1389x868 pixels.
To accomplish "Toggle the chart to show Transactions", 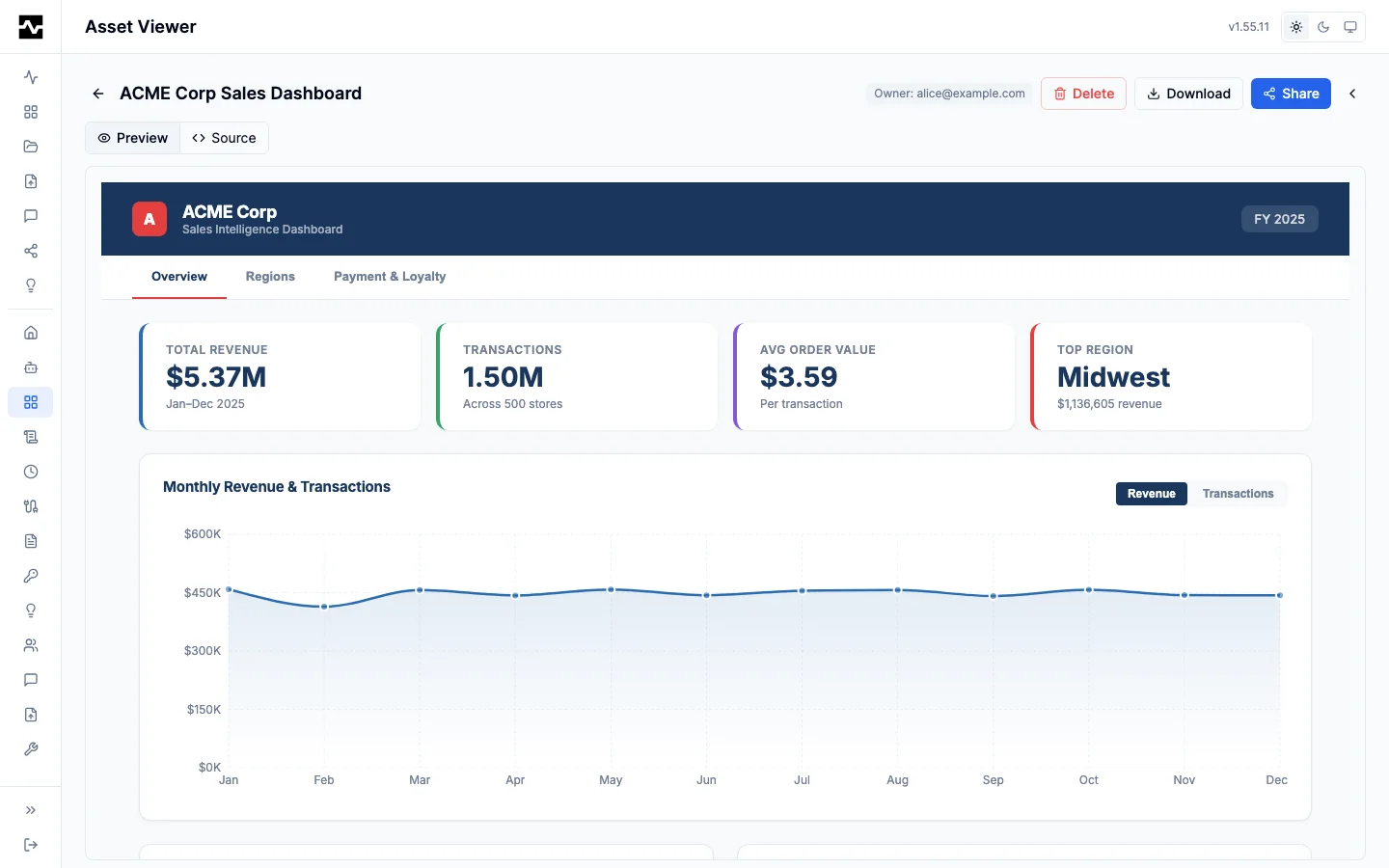I will [x=1238, y=494].
